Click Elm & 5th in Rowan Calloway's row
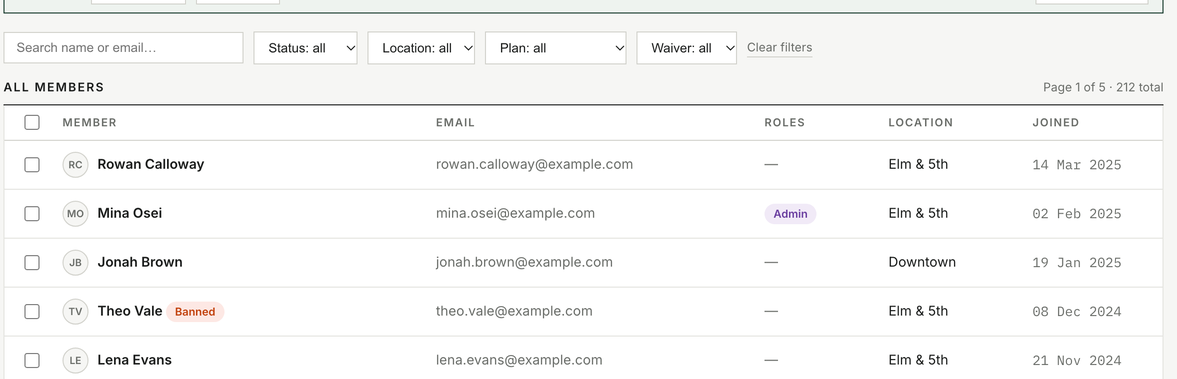Image resolution: width=1177 pixels, height=379 pixels. click(x=918, y=164)
